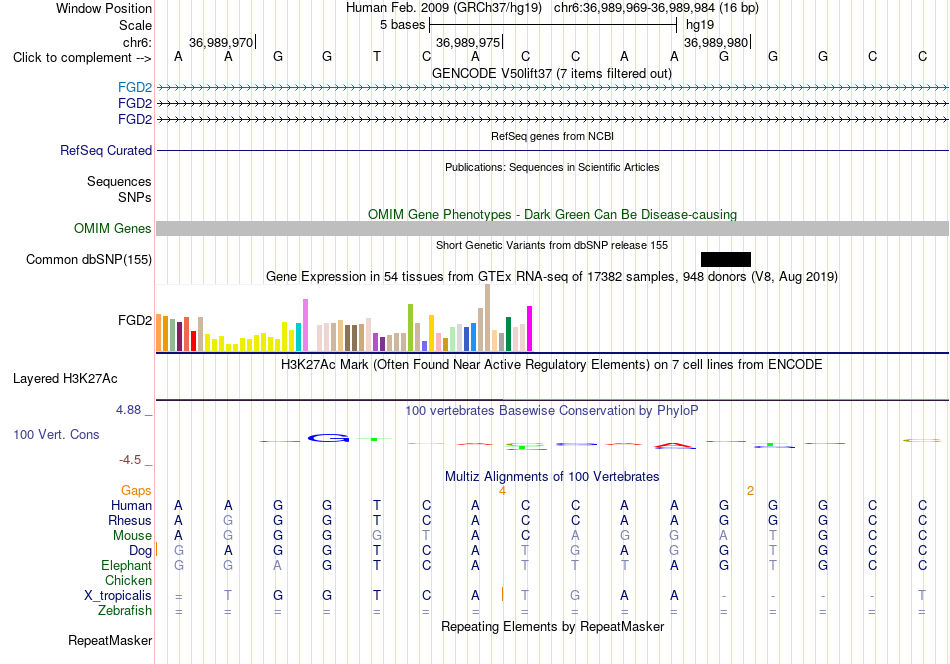Screen dimensions: 950x664
Task: Click the large blue G conservation logo
Action: (328, 438)
